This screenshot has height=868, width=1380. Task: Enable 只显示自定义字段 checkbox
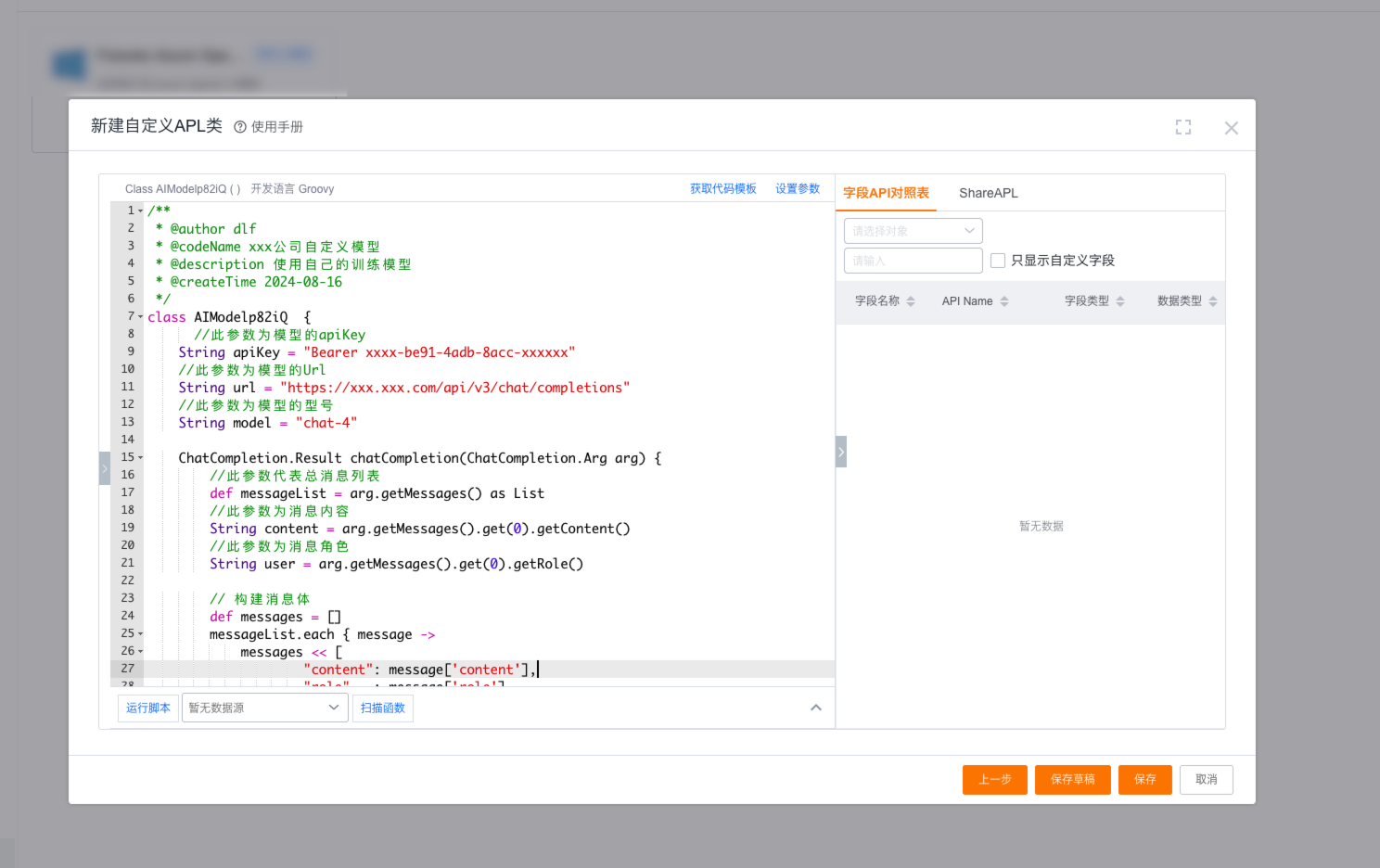(x=998, y=261)
